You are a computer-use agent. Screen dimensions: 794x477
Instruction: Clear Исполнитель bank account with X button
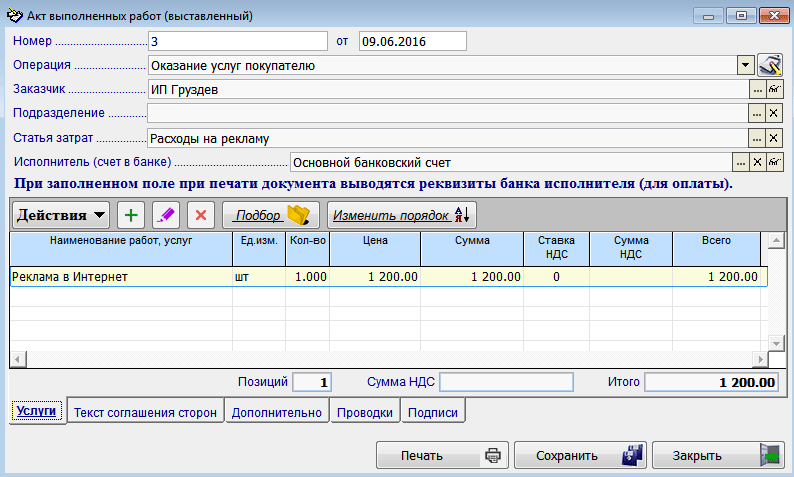point(758,163)
